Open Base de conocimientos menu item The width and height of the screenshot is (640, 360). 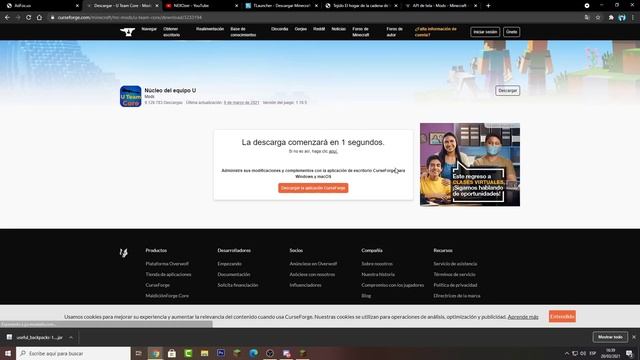243,32
